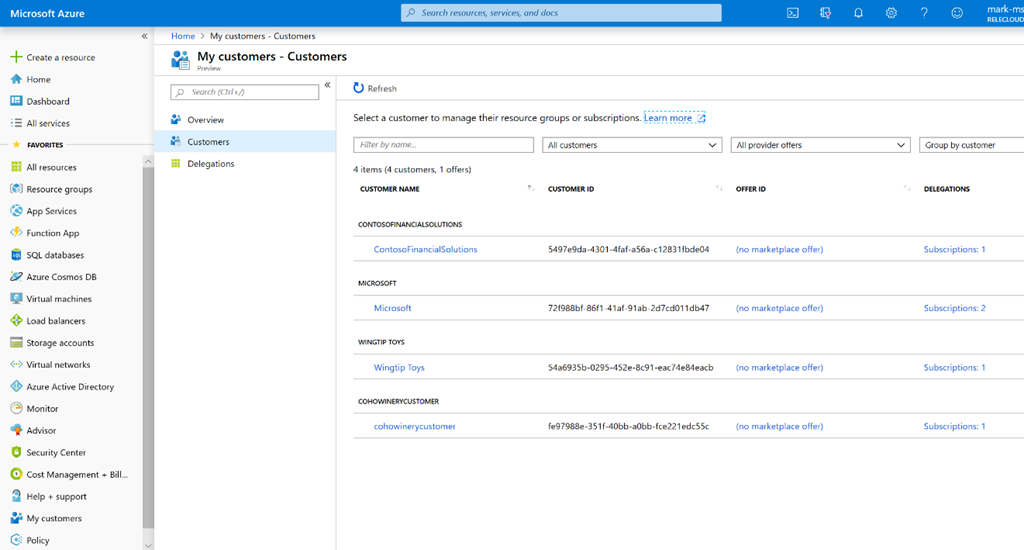Open the All customers dropdown

632,145
